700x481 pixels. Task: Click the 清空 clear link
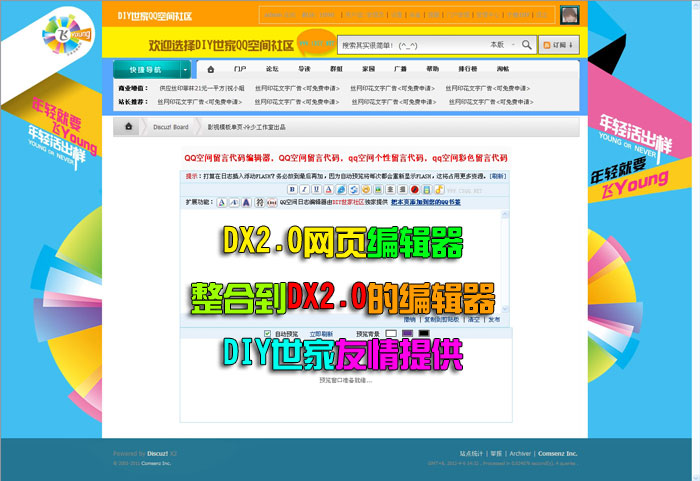click(474, 319)
